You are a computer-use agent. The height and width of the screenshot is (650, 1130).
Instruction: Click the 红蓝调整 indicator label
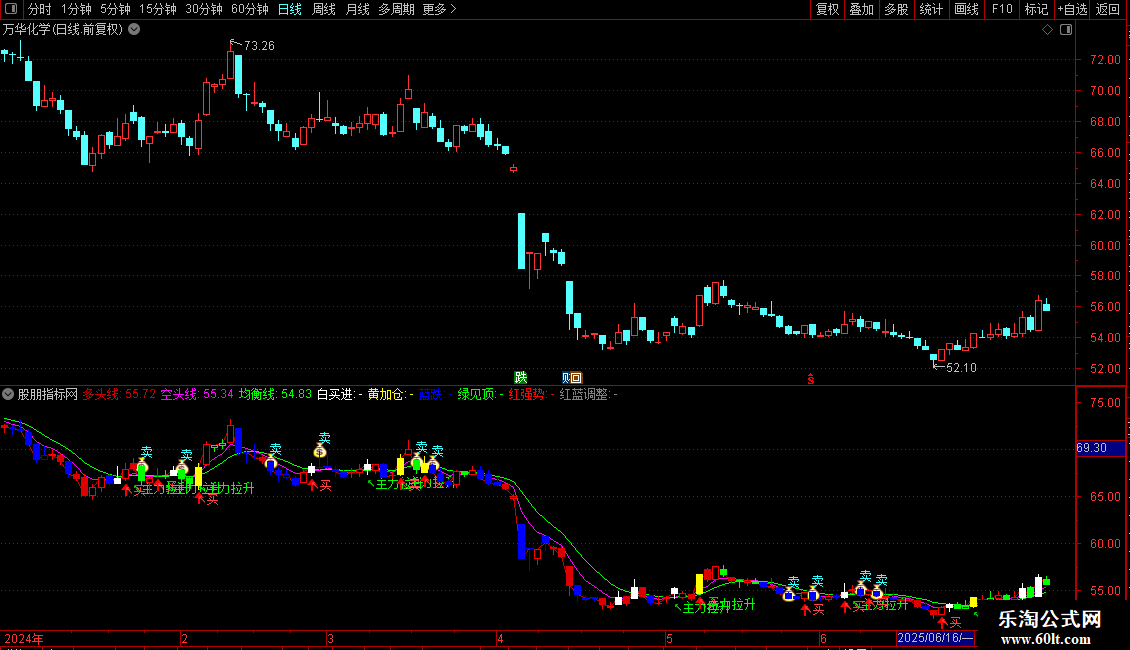point(588,394)
